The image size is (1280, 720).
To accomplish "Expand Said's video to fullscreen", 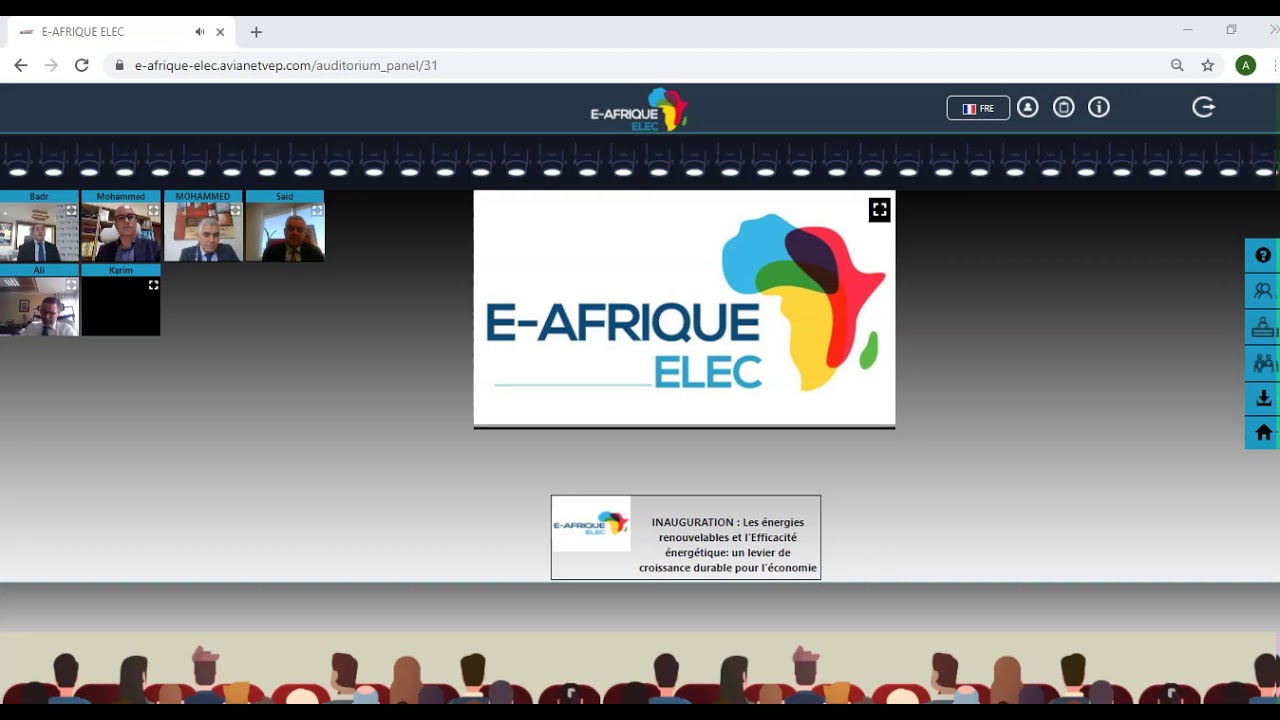I will [317, 211].
